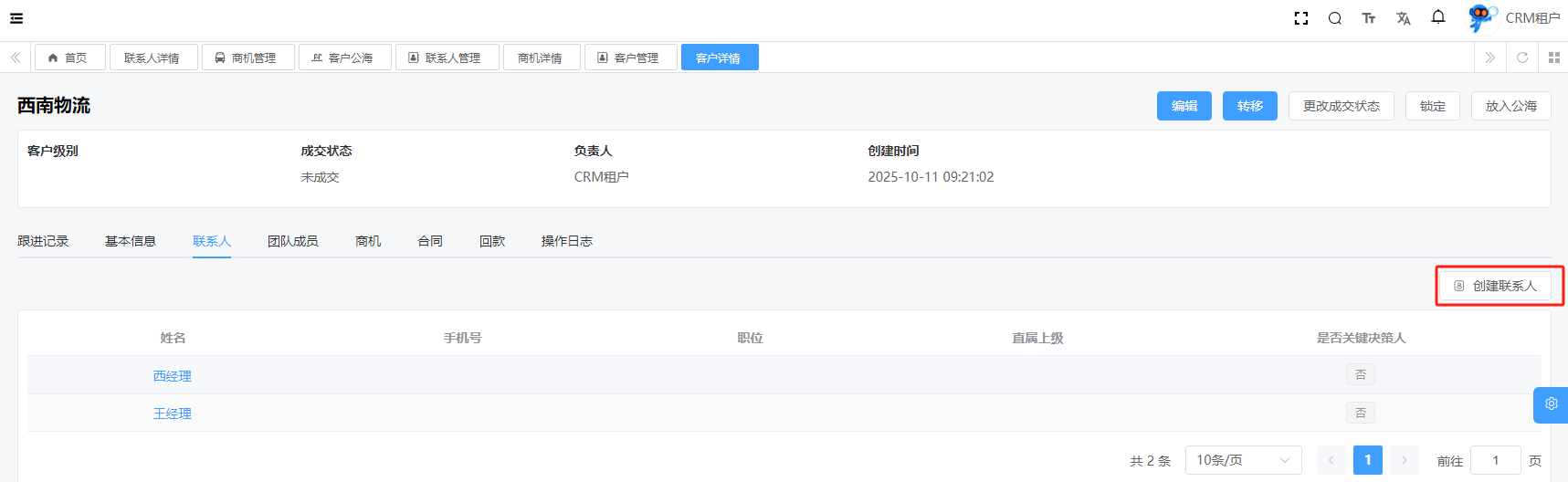Screen dimensions: 1568x482
Task: Click the blue 编辑 button
Action: tap(1184, 106)
